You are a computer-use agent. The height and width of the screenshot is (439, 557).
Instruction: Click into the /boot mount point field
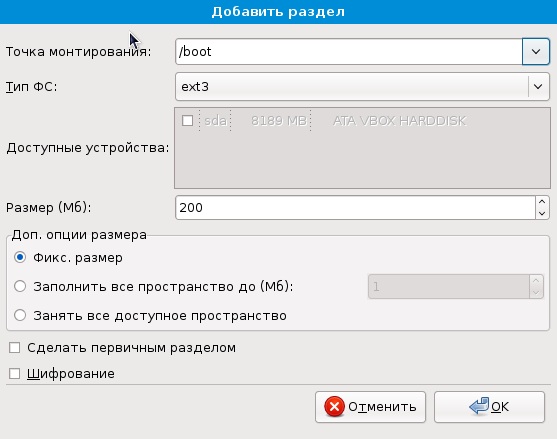point(349,52)
